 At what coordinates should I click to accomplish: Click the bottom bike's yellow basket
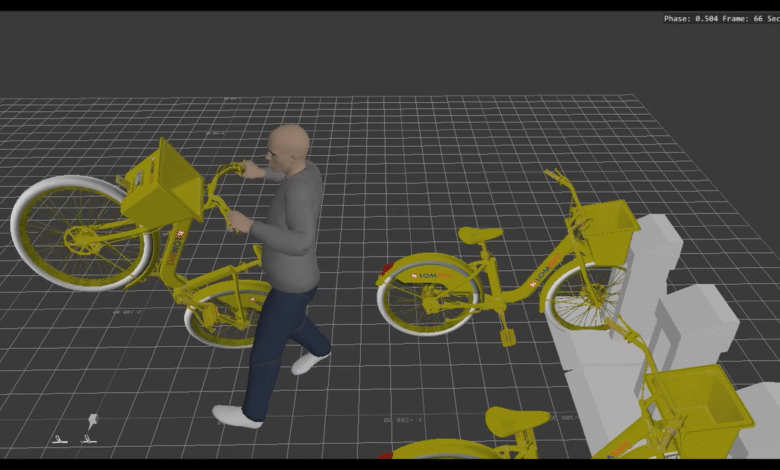(700, 408)
